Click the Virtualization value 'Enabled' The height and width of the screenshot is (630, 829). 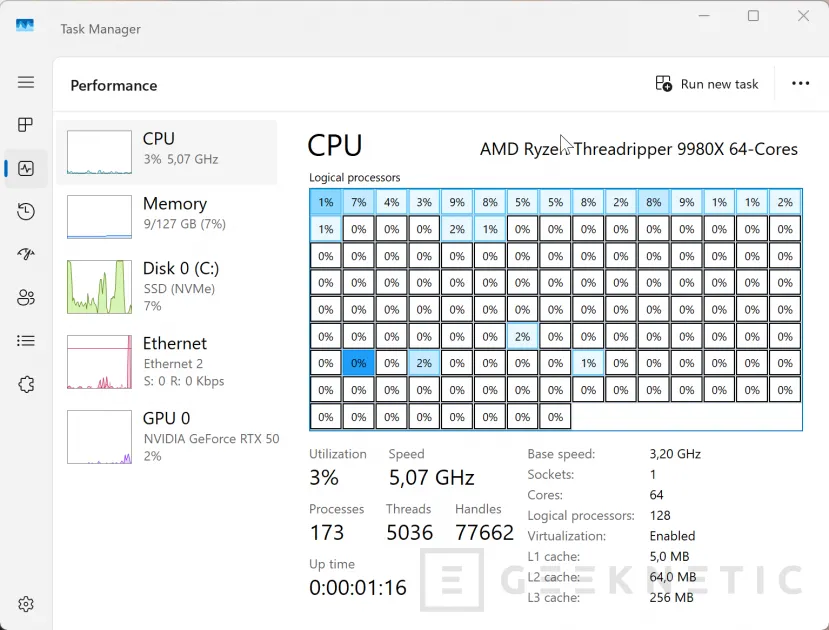click(672, 536)
